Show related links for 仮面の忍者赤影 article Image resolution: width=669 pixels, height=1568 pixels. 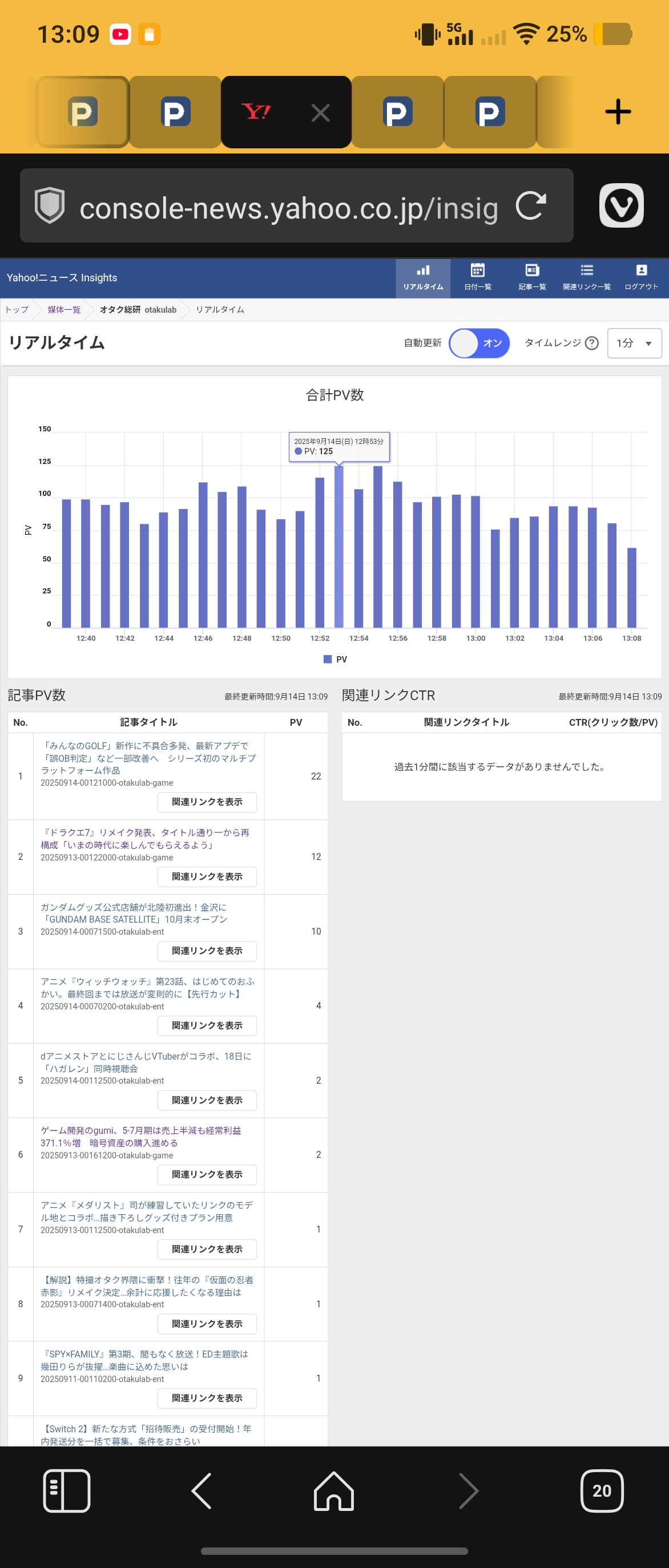click(x=207, y=1324)
